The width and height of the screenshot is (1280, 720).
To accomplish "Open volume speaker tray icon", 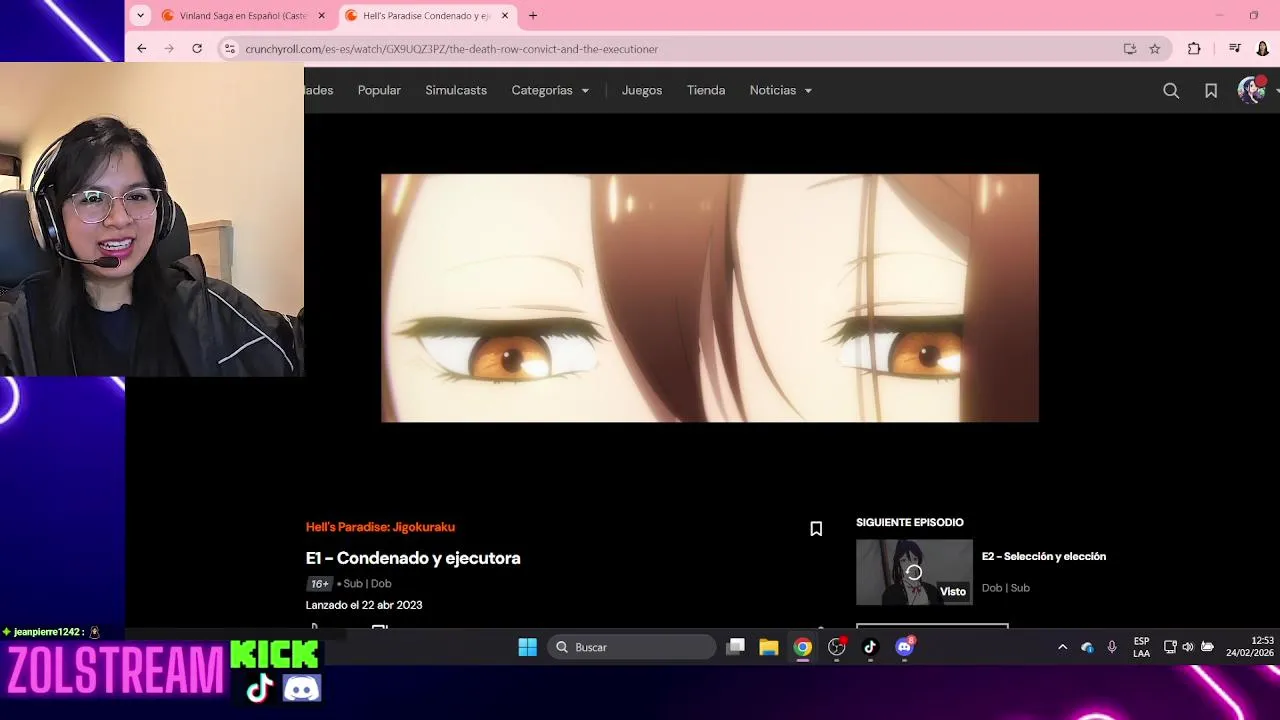I will pyautogui.click(x=1188, y=647).
